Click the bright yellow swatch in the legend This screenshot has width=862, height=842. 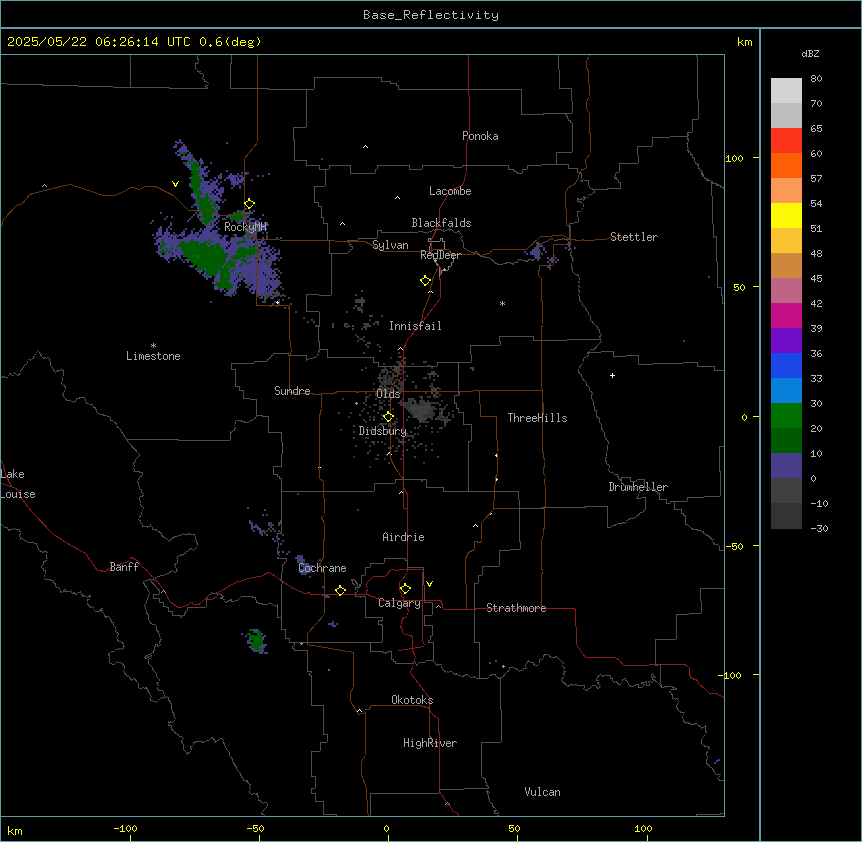(x=786, y=215)
